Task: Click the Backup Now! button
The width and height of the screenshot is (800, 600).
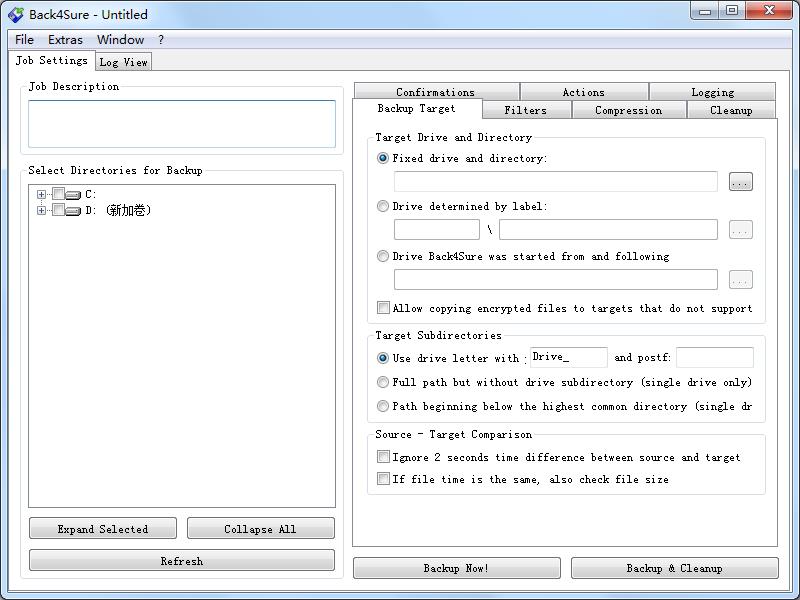Action: tap(456, 568)
